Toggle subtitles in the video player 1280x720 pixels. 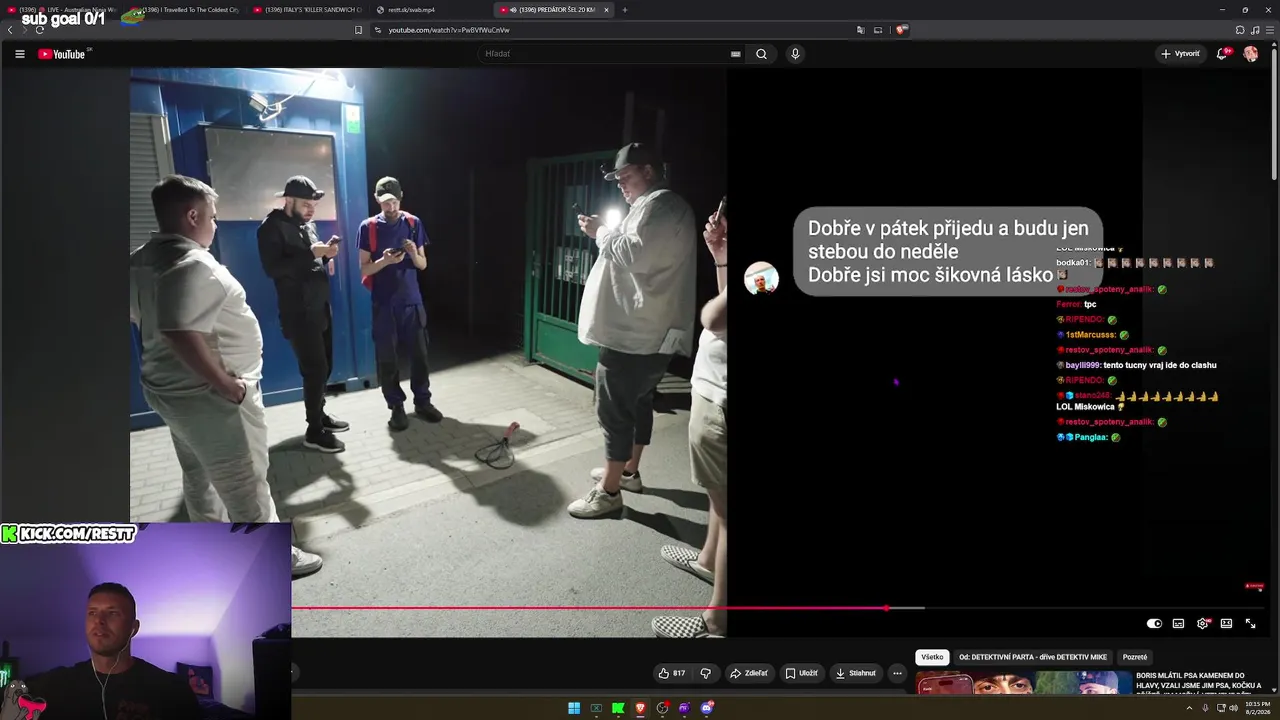click(x=1178, y=624)
